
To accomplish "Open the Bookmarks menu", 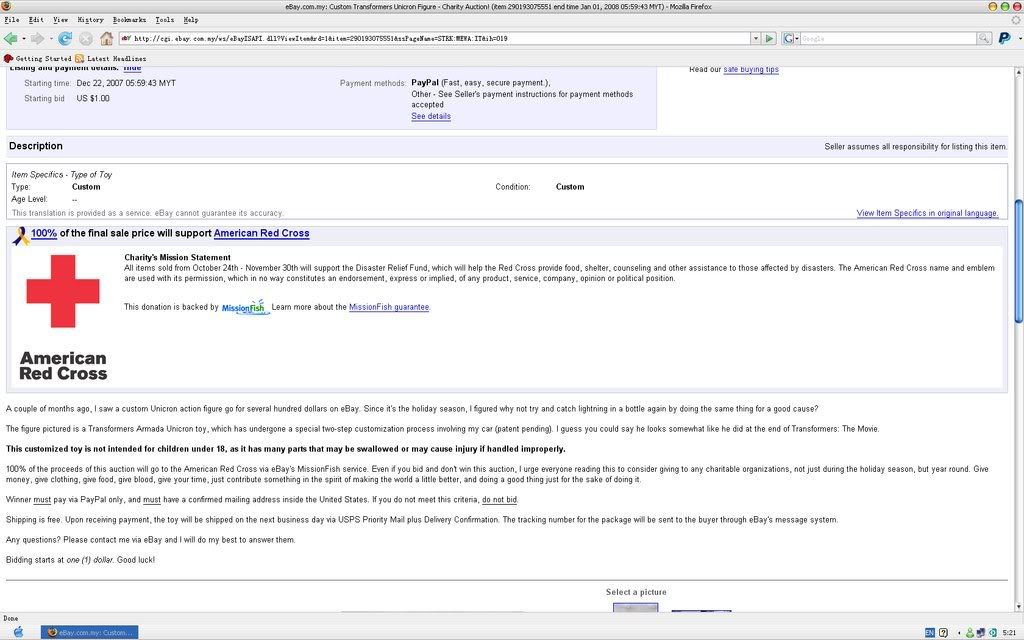I will point(129,20).
